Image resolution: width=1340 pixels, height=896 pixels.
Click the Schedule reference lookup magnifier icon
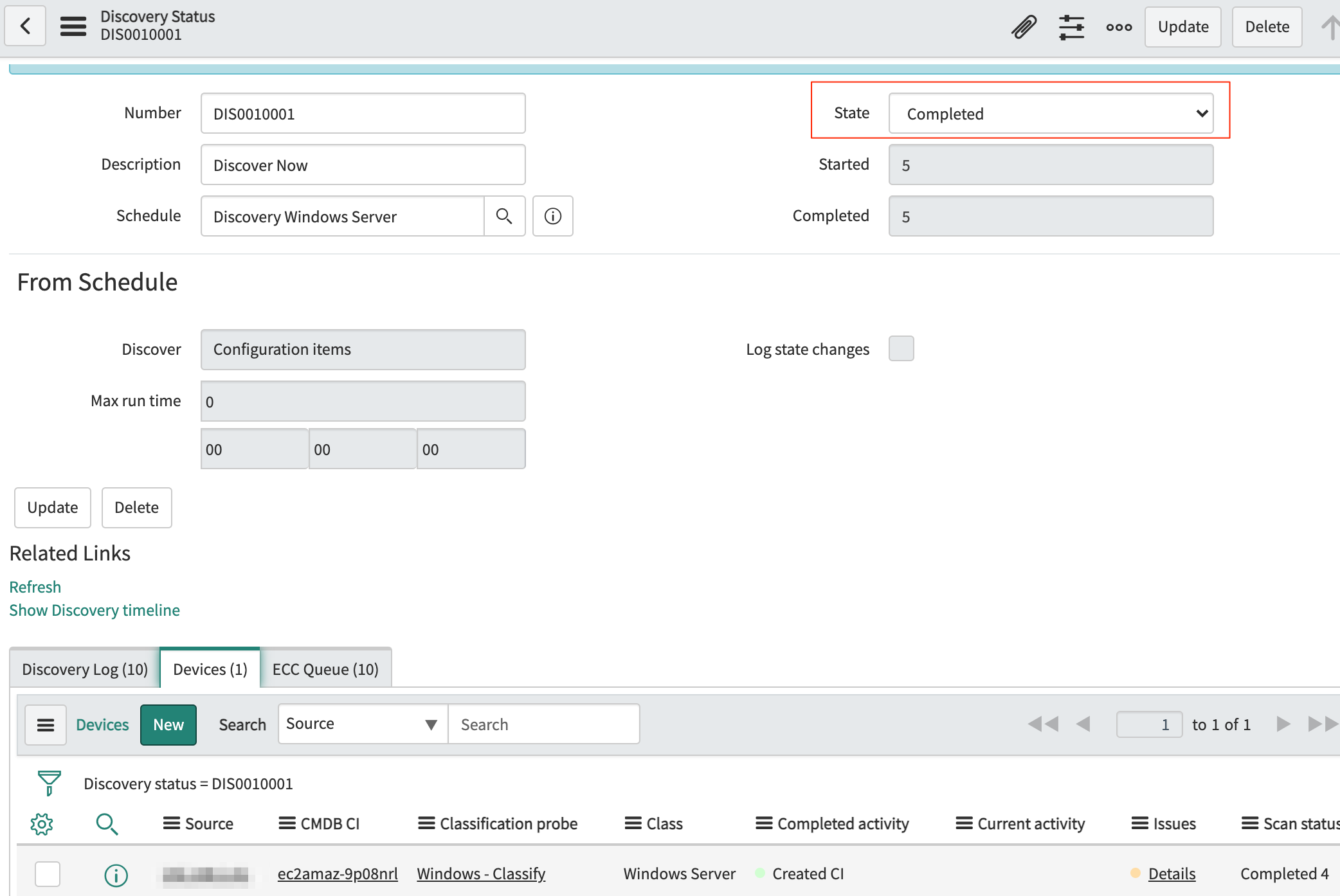pyautogui.click(x=505, y=216)
